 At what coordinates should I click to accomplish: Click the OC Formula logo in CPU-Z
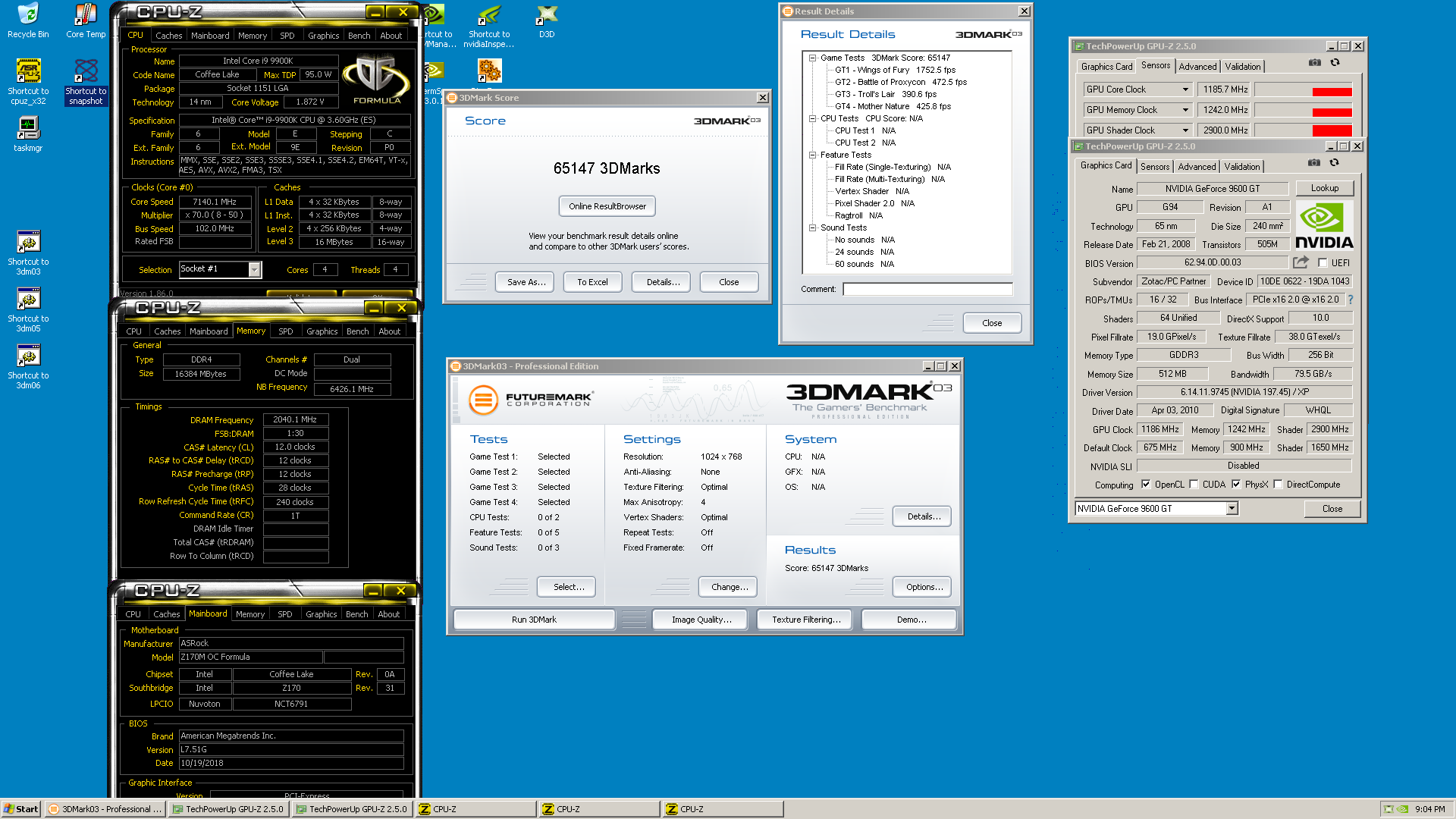point(376,80)
